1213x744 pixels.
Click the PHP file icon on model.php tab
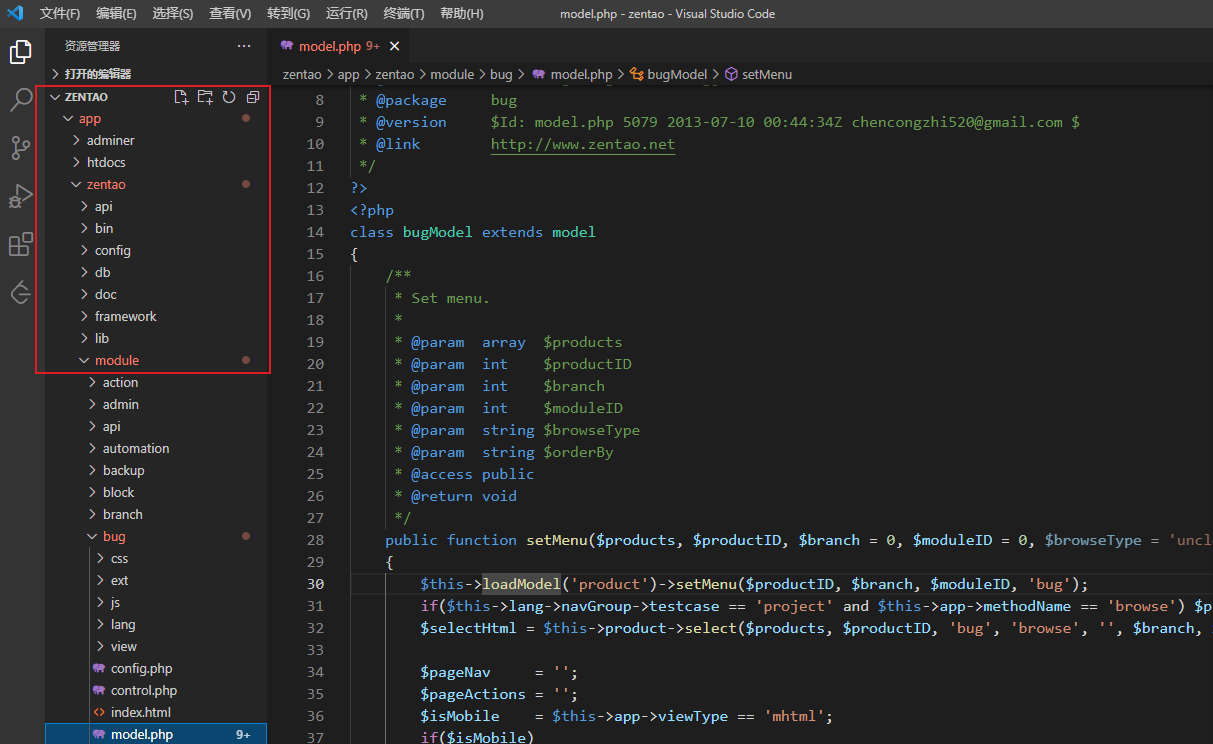click(287, 46)
